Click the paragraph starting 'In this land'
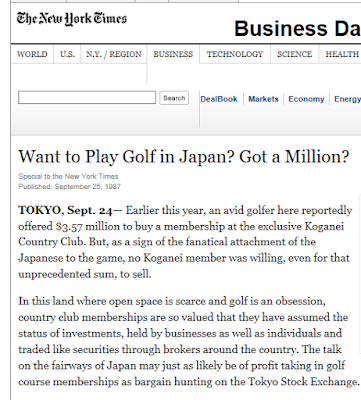 point(188,341)
